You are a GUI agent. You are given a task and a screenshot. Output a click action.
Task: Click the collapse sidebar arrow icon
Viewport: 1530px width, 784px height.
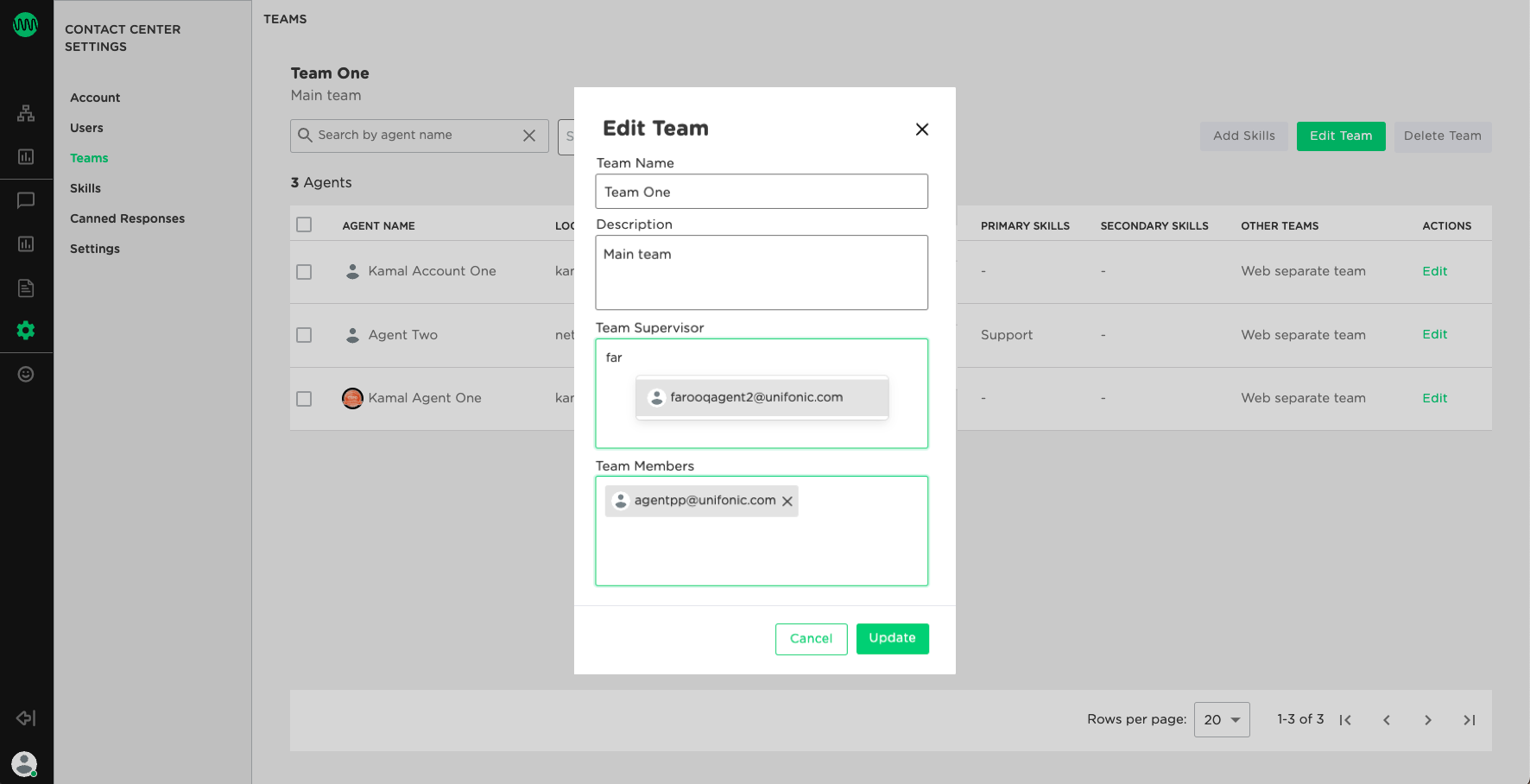(x=26, y=718)
